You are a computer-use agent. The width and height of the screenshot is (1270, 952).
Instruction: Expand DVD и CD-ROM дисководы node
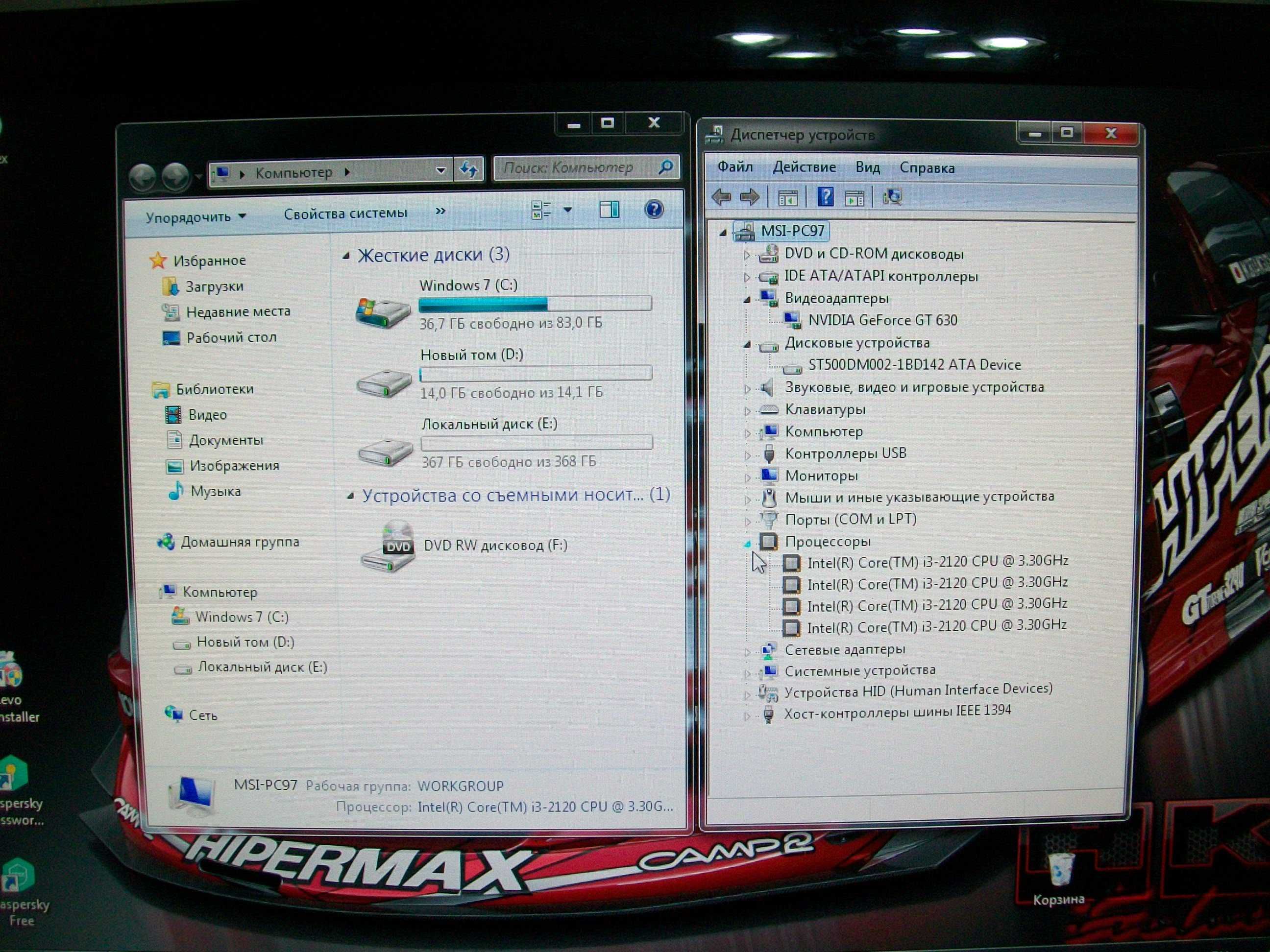[746, 255]
